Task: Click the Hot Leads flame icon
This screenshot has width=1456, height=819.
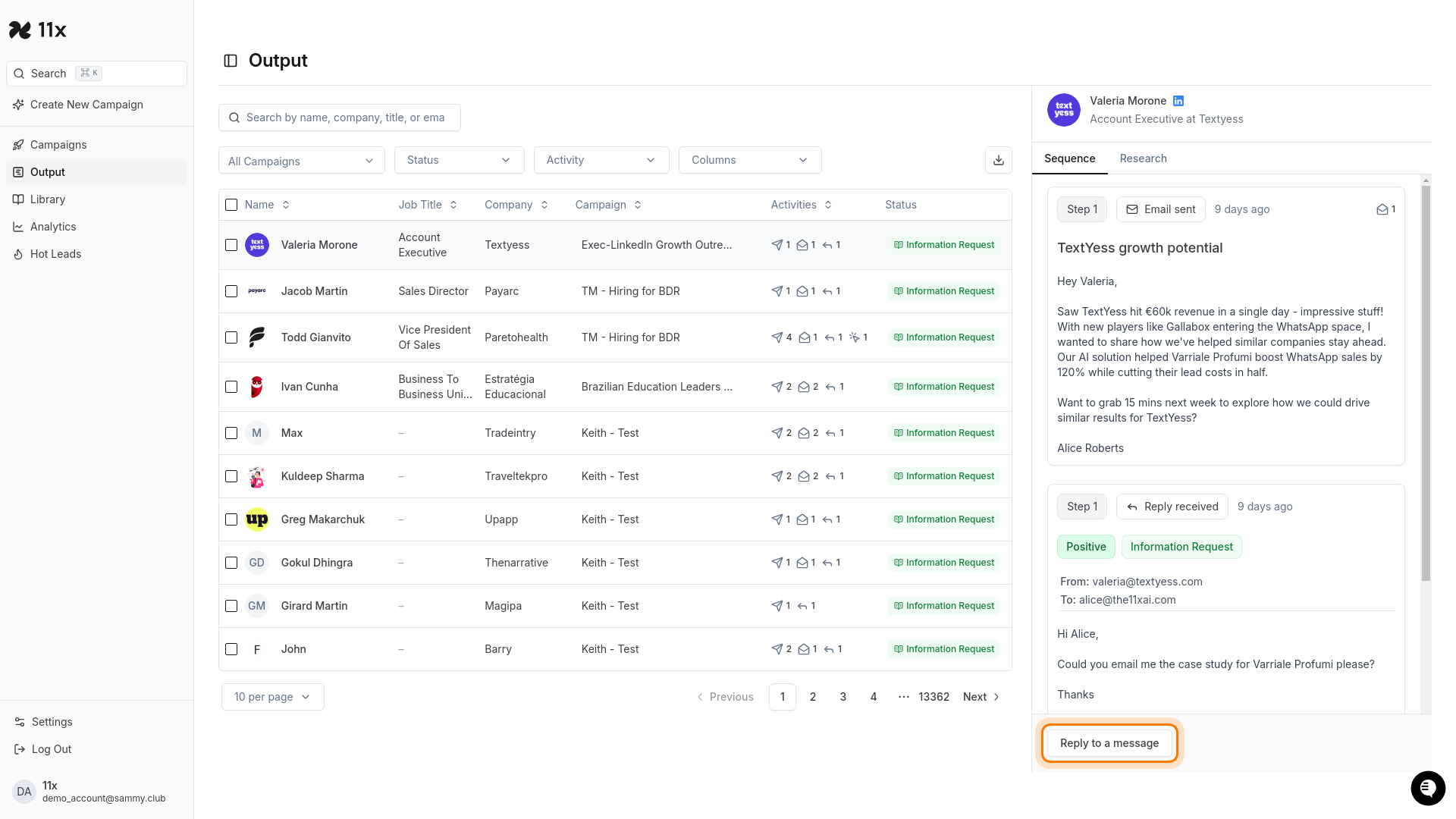Action: [18, 254]
